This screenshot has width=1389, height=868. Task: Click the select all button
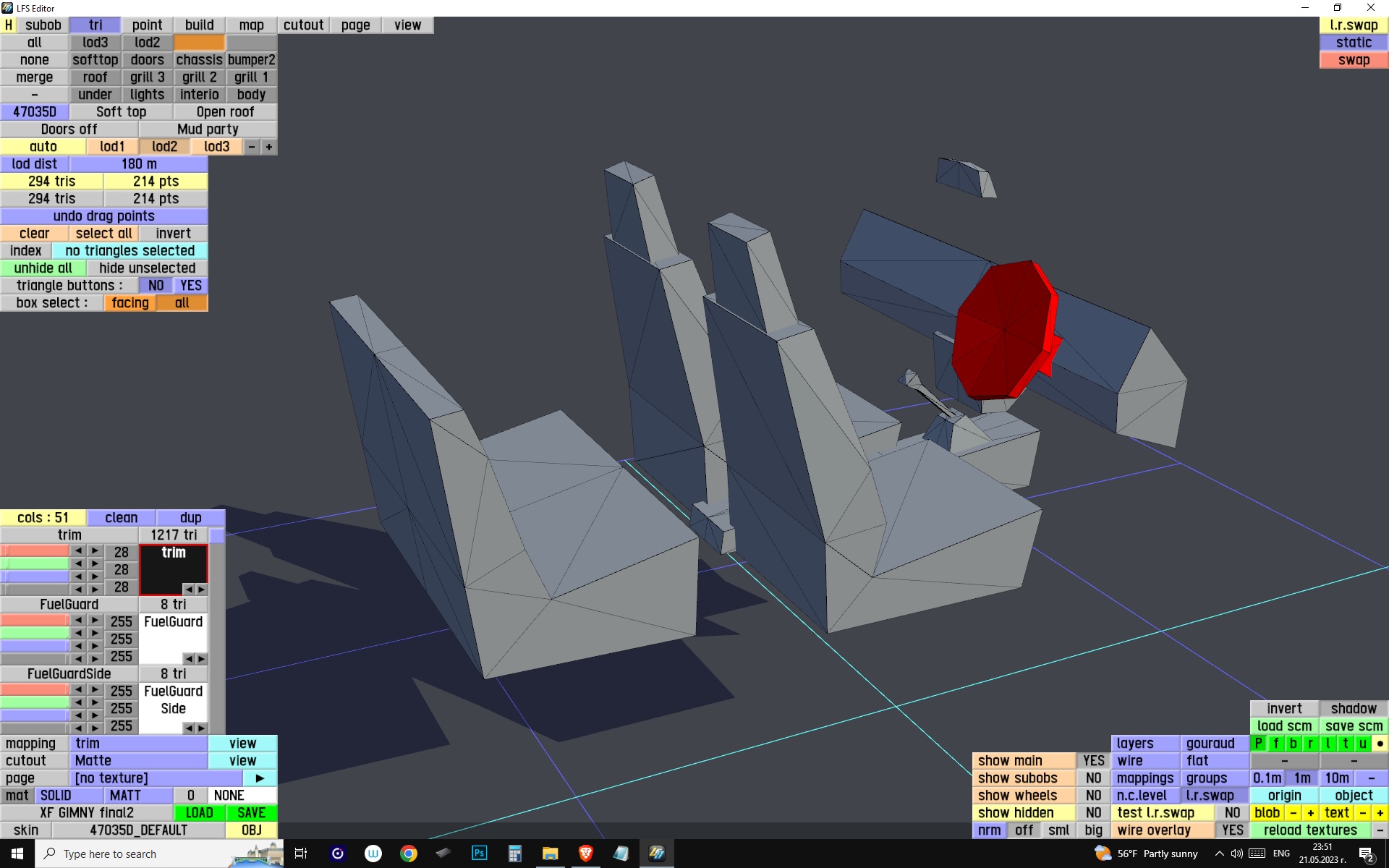pyautogui.click(x=103, y=234)
